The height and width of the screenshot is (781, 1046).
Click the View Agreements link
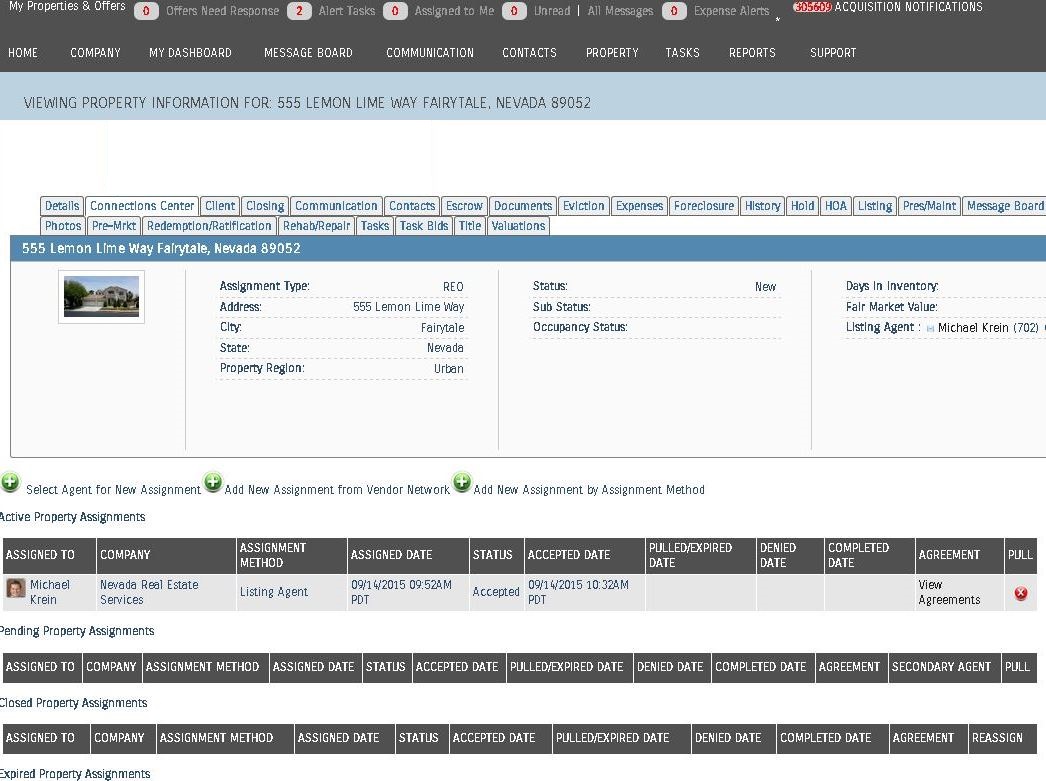[948, 592]
